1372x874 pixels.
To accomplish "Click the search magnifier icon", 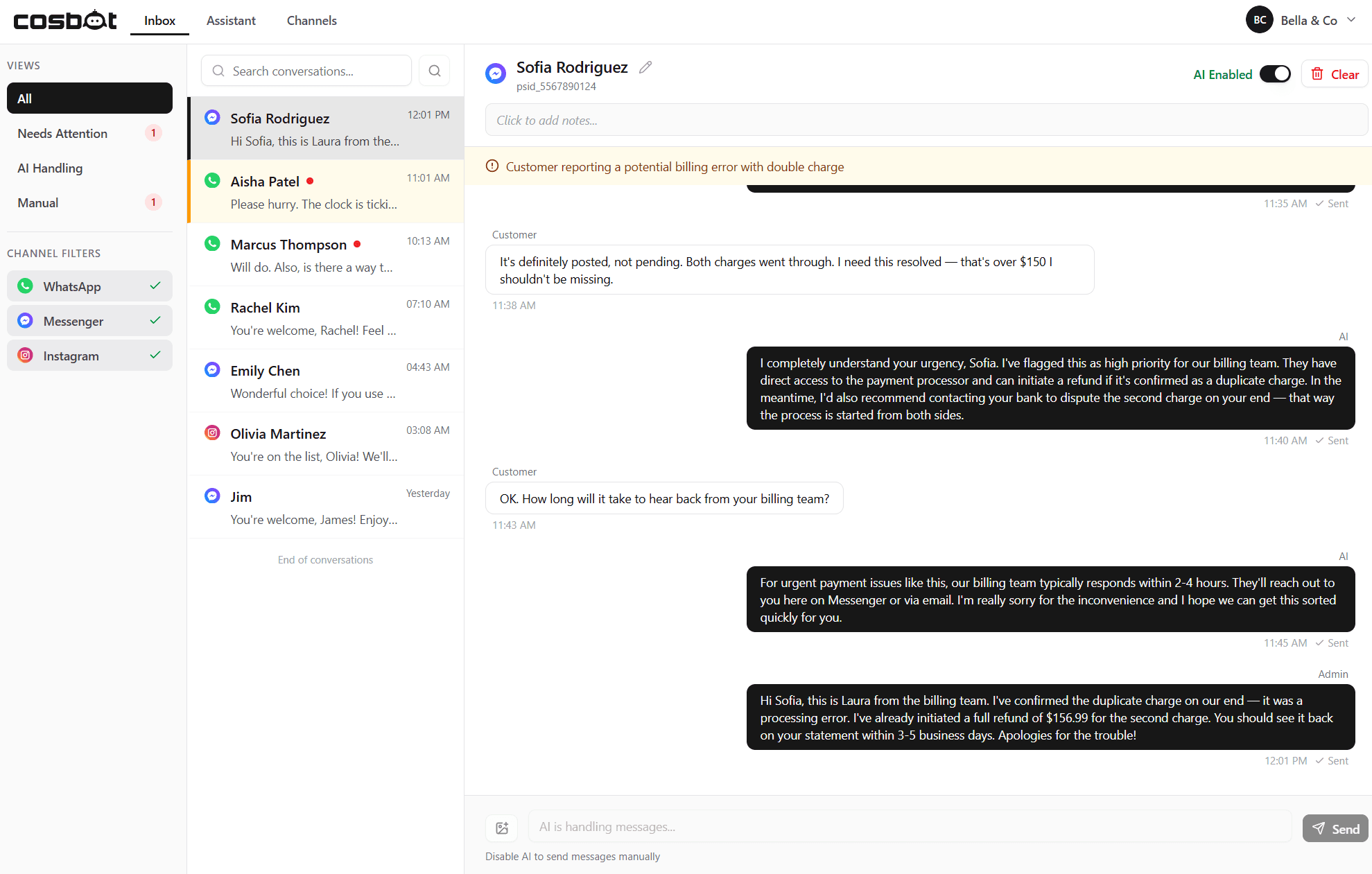I will pyautogui.click(x=435, y=70).
